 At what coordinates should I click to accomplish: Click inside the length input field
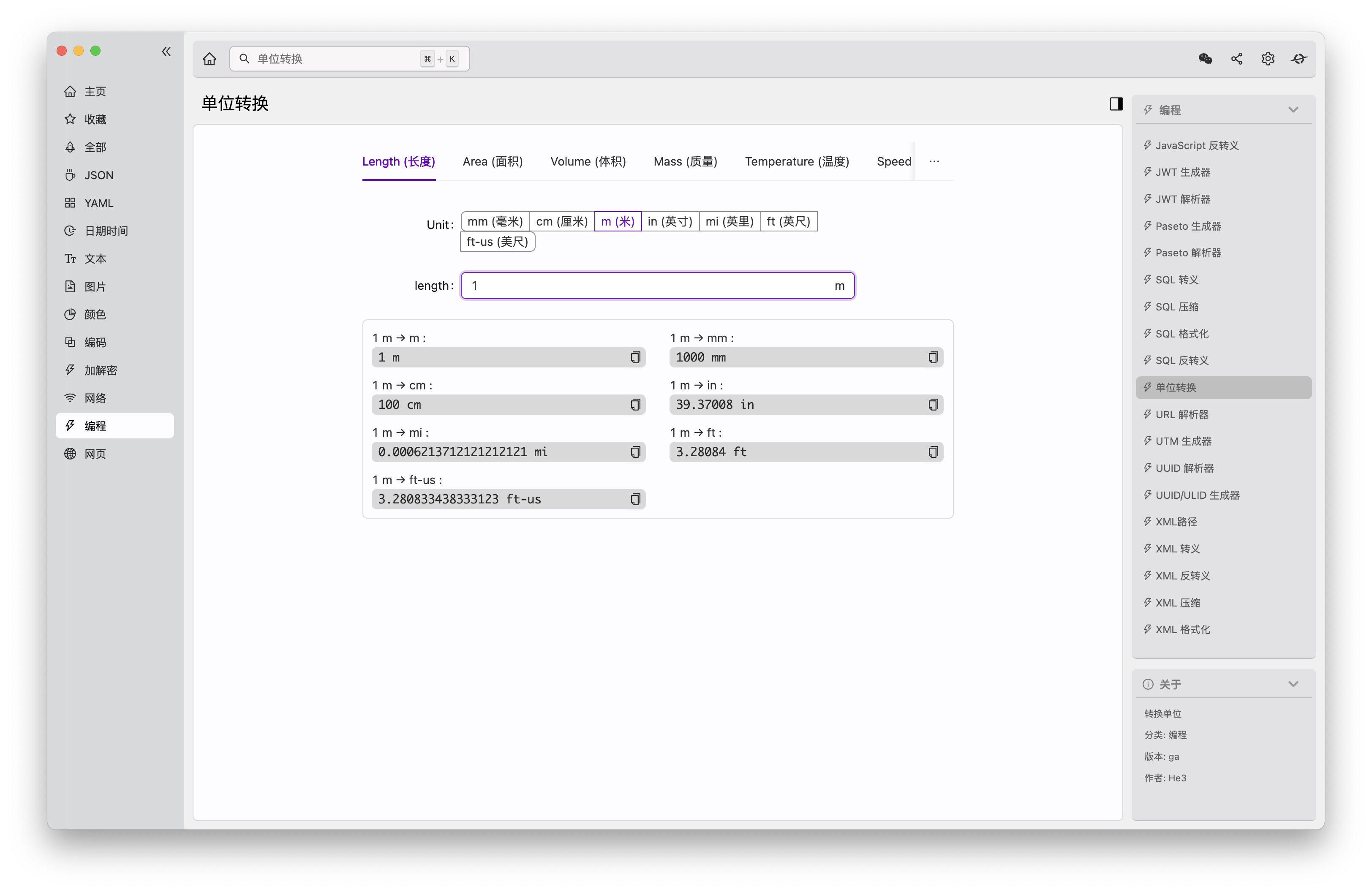634,285
